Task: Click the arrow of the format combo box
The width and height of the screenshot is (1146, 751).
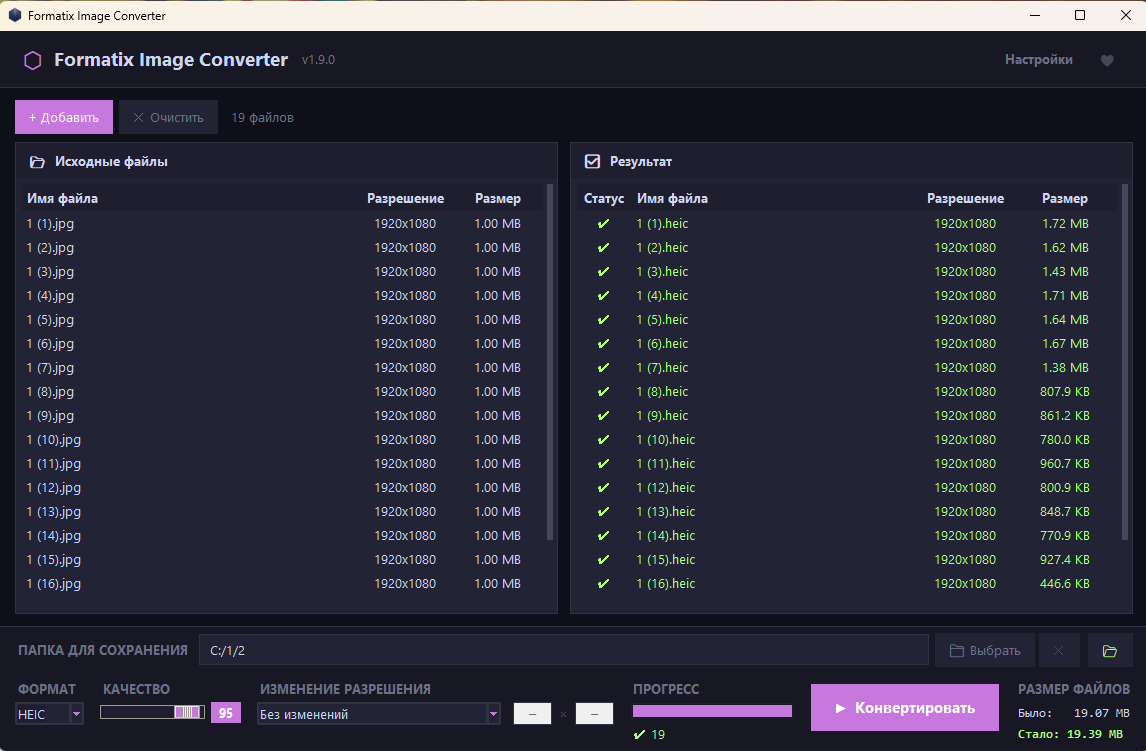Action: pos(76,714)
